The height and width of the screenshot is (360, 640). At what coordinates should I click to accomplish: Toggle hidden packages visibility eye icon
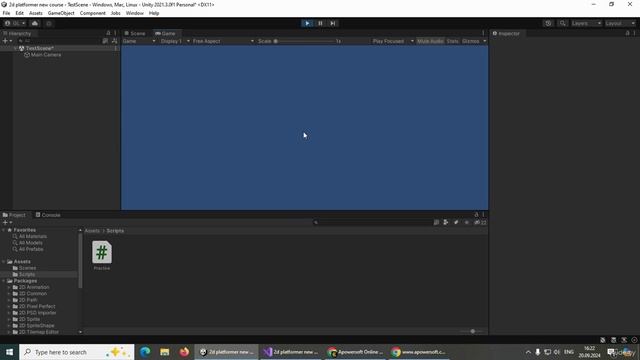480,222
